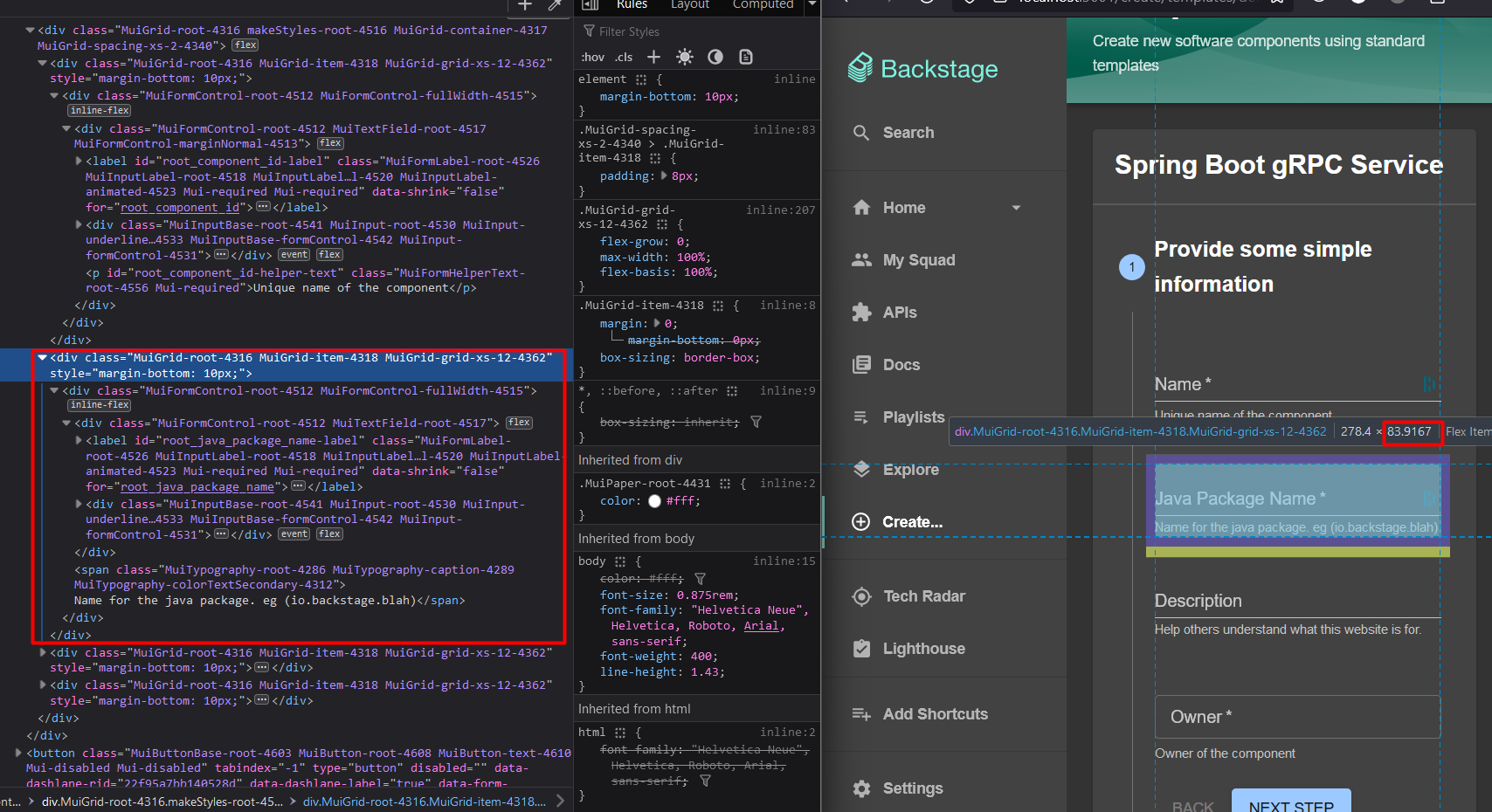Open inline:207 stylesheet source link

(x=780, y=210)
